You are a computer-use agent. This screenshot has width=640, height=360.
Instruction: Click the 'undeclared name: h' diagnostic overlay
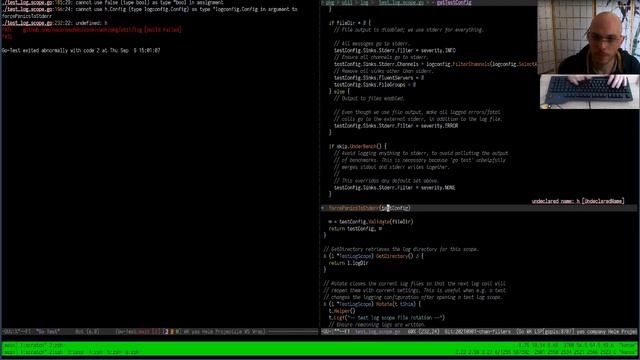578,201
